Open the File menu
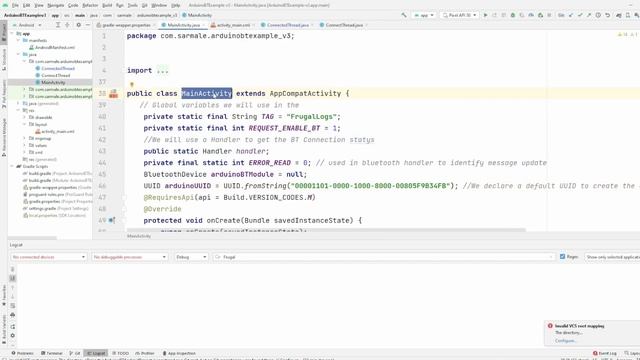This screenshot has width=640, height=360. [x=15, y=5]
